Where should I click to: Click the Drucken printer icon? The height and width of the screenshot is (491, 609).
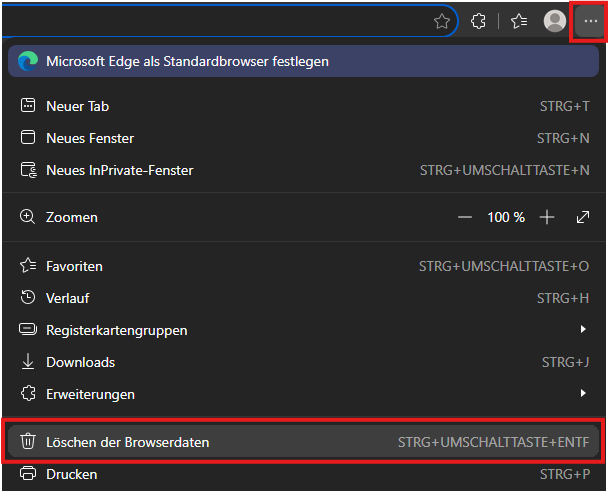coord(28,474)
